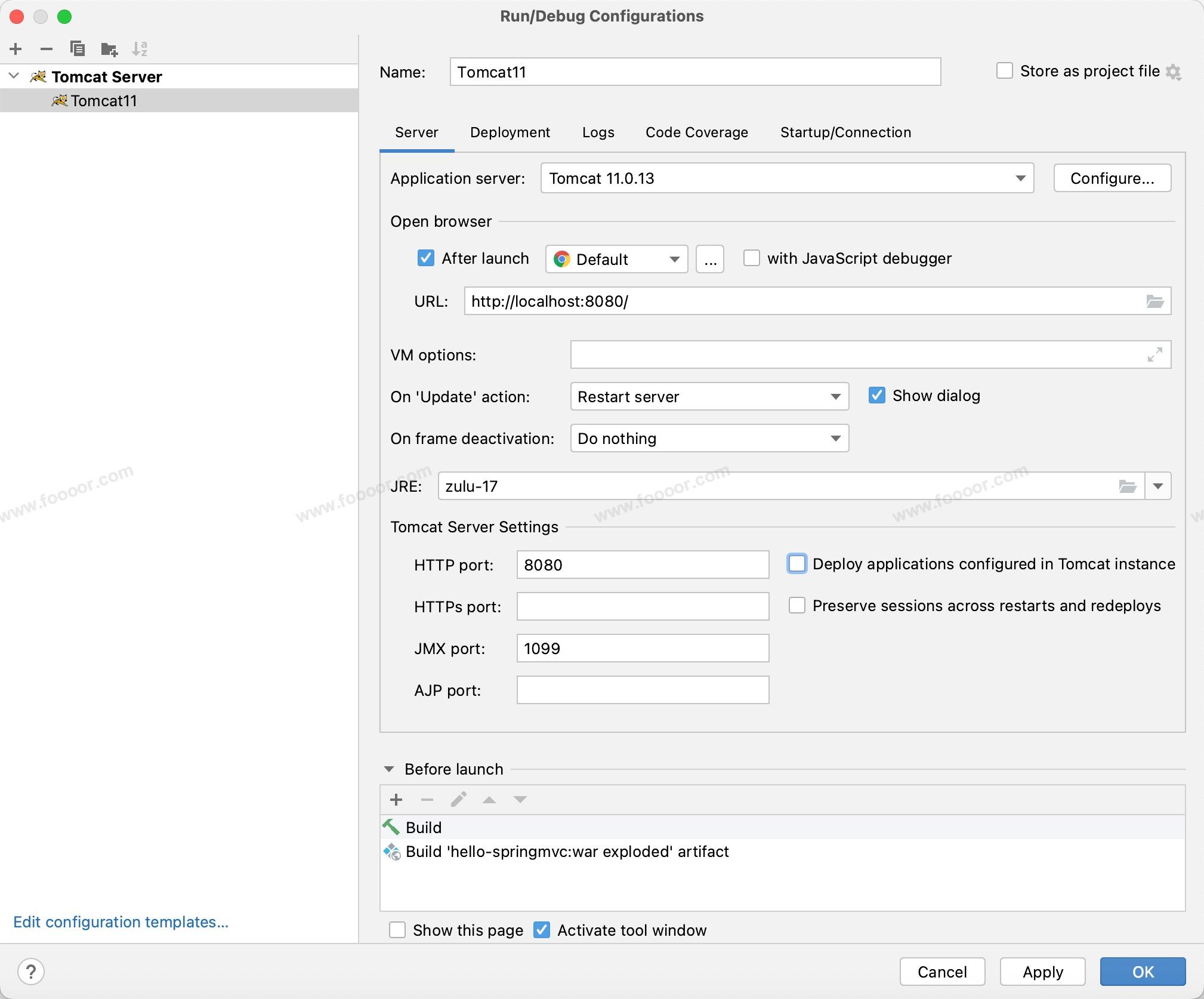Open the Startup/Connection tab

tap(845, 132)
